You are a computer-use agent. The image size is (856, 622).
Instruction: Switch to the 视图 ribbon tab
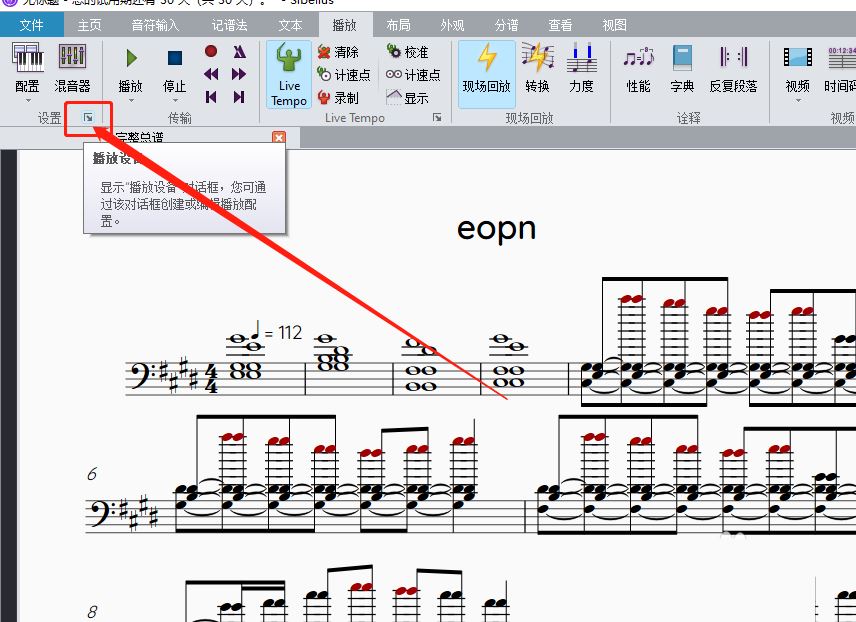tap(614, 25)
